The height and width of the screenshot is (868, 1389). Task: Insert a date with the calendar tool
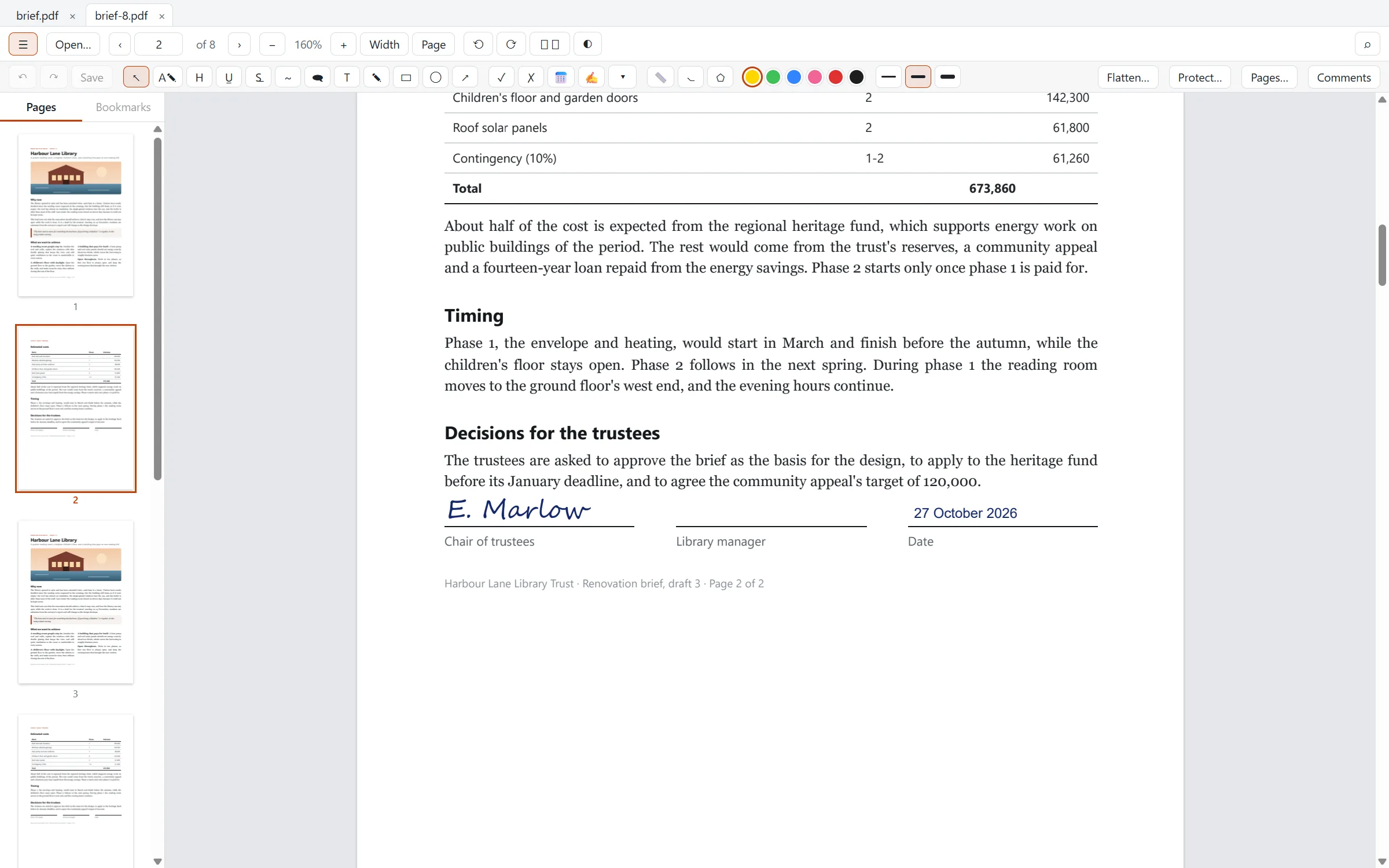pos(561,77)
